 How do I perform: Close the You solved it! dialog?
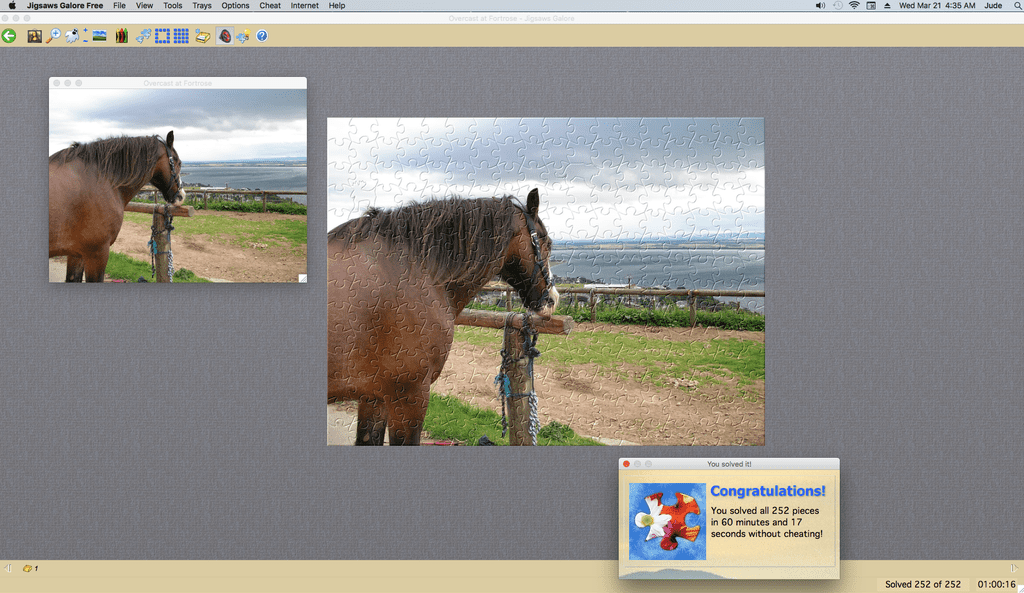tap(626, 464)
